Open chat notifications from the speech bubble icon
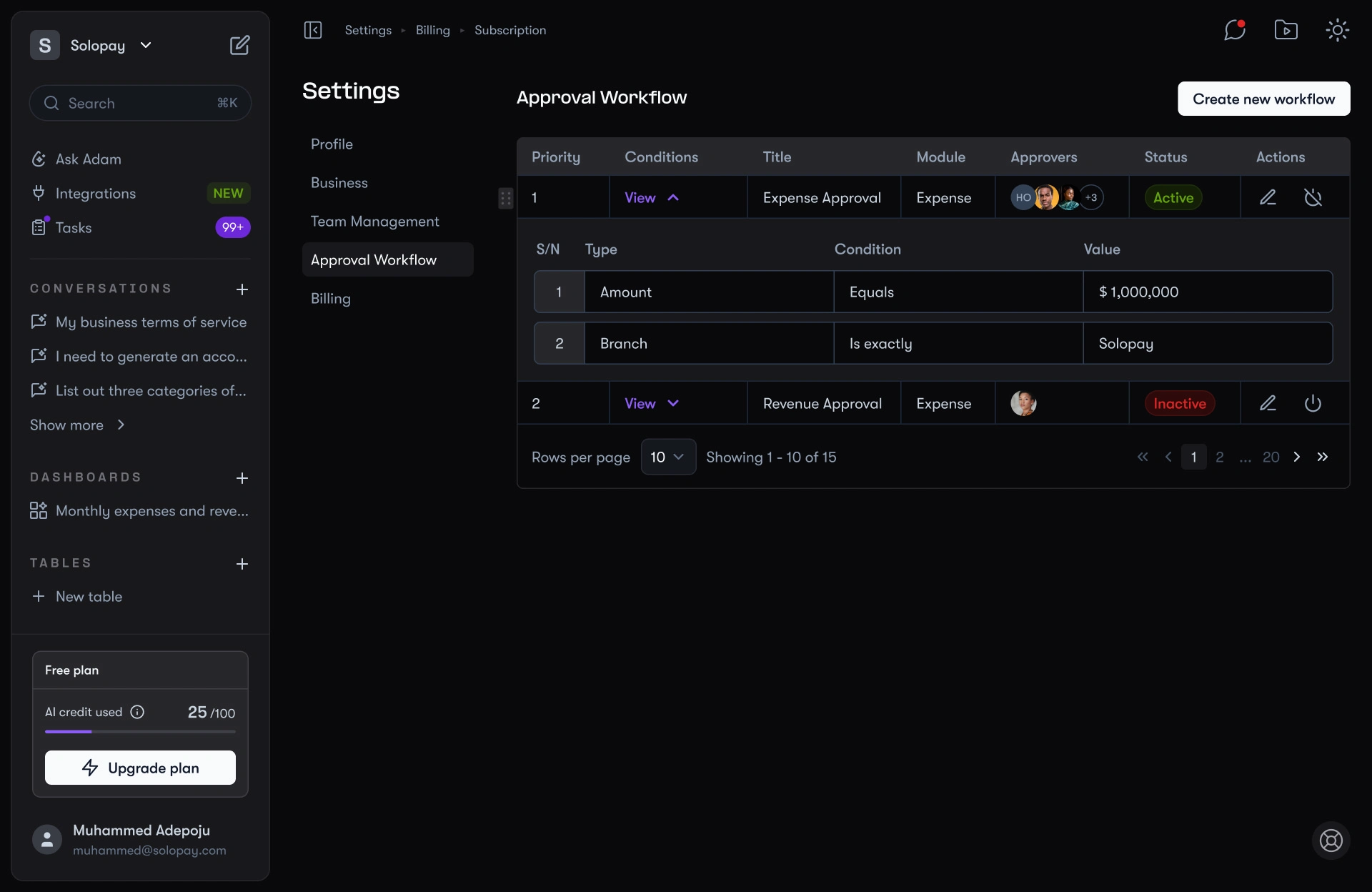Screen dimensions: 1372x892 pyautogui.click(x=1234, y=30)
